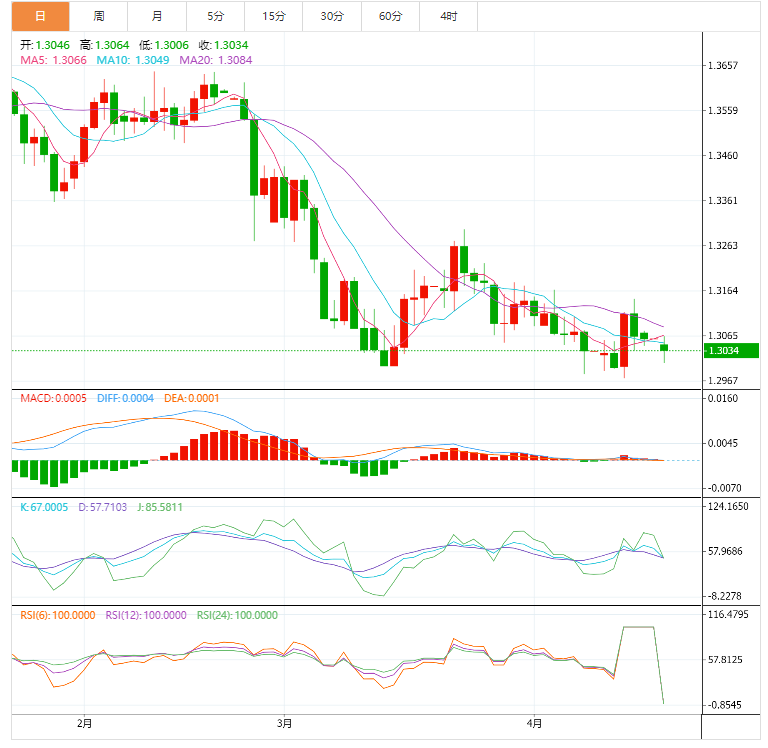This screenshot has height=748, width=768.
Task: Click the 1.2967 price axis label
Action: point(723,381)
